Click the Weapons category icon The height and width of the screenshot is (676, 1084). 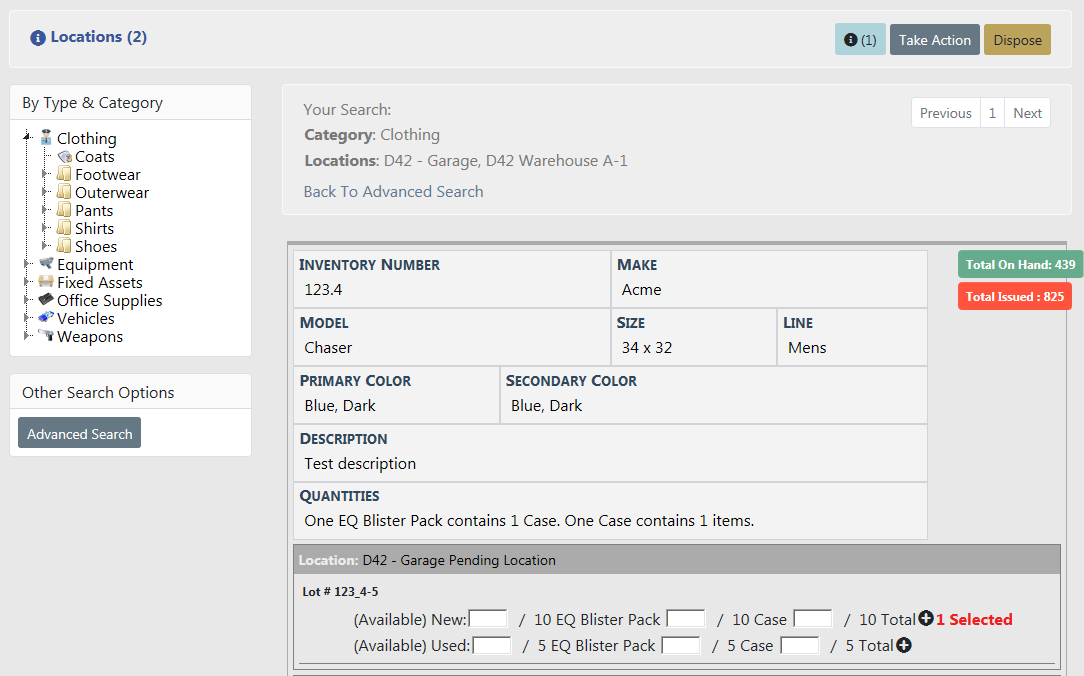click(46, 336)
